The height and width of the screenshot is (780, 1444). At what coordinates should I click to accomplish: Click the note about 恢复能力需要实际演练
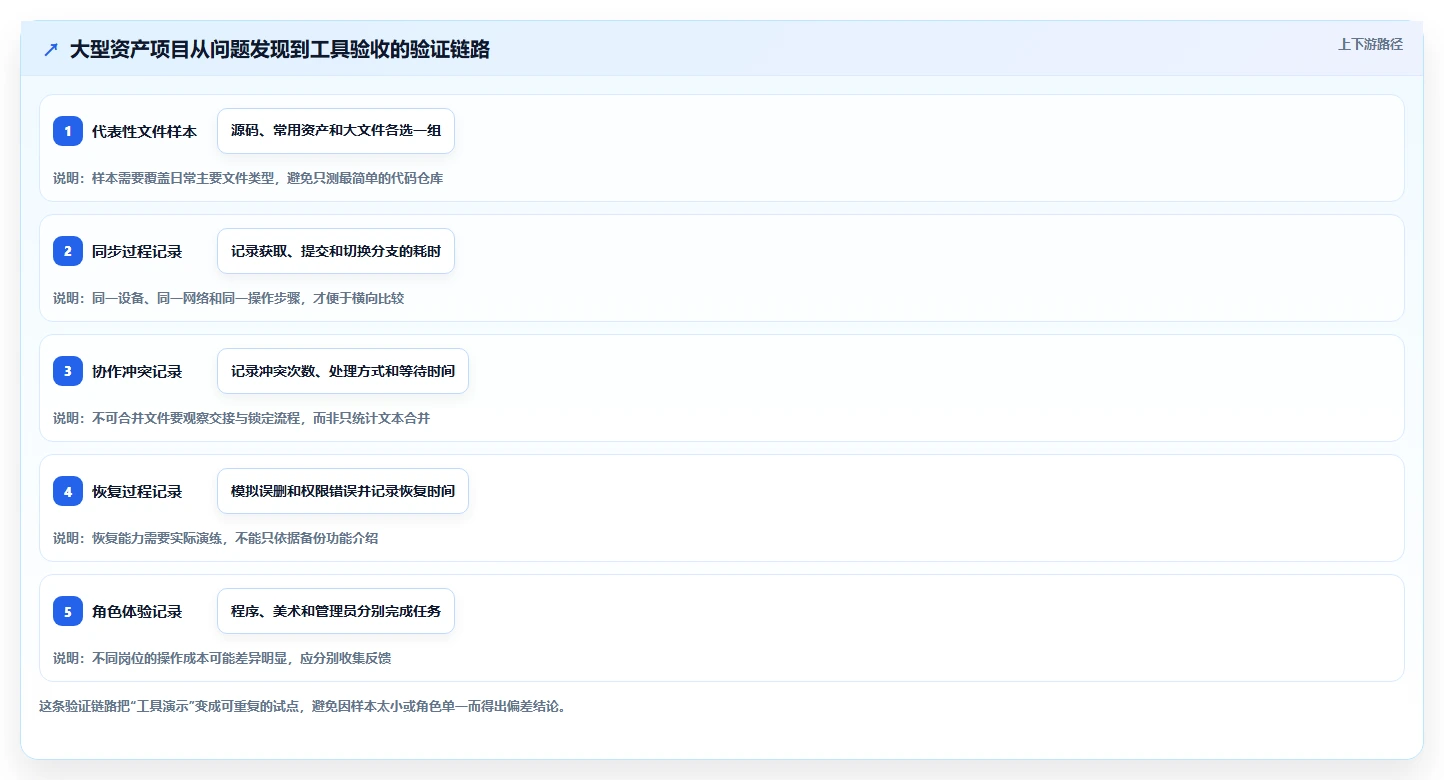(x=216, y=538)
